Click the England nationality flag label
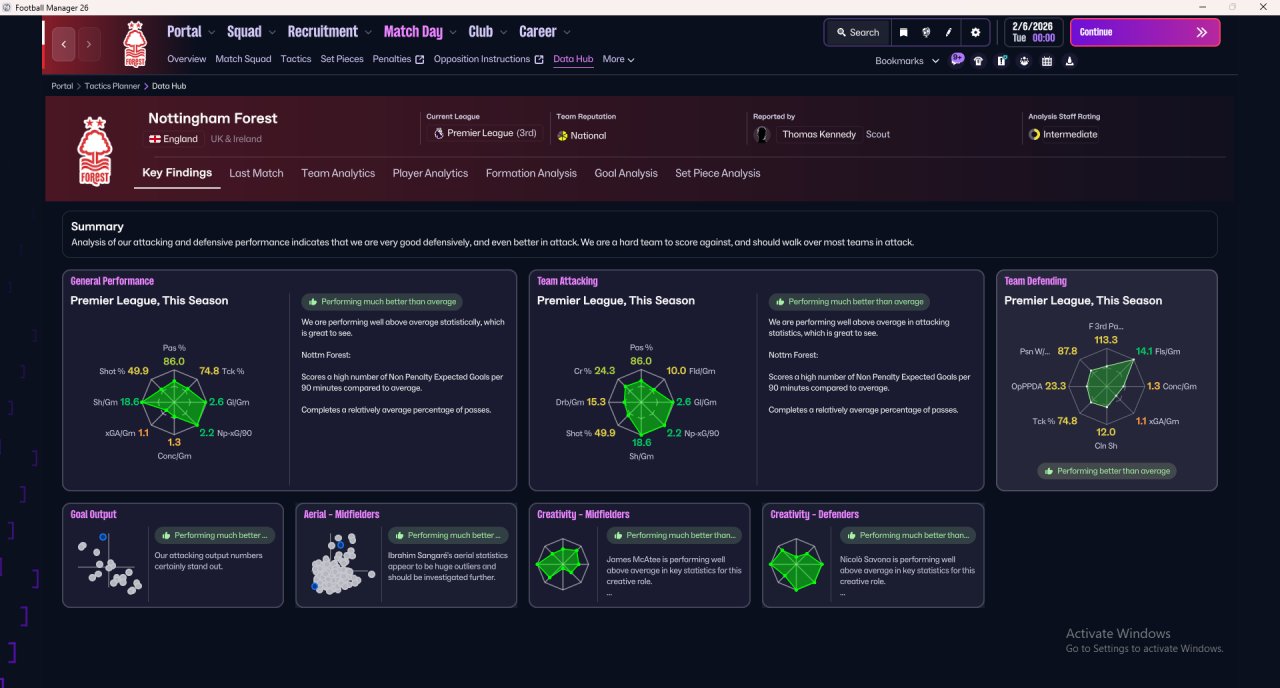The width and height of the screenshot is (1280, 688). pos(174,139)
